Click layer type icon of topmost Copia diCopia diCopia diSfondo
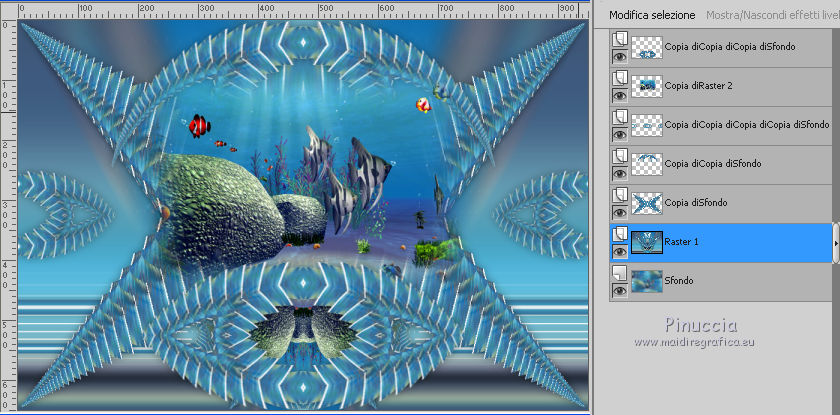Viewport: 840px width, 415px height. [x=620, y=39]
